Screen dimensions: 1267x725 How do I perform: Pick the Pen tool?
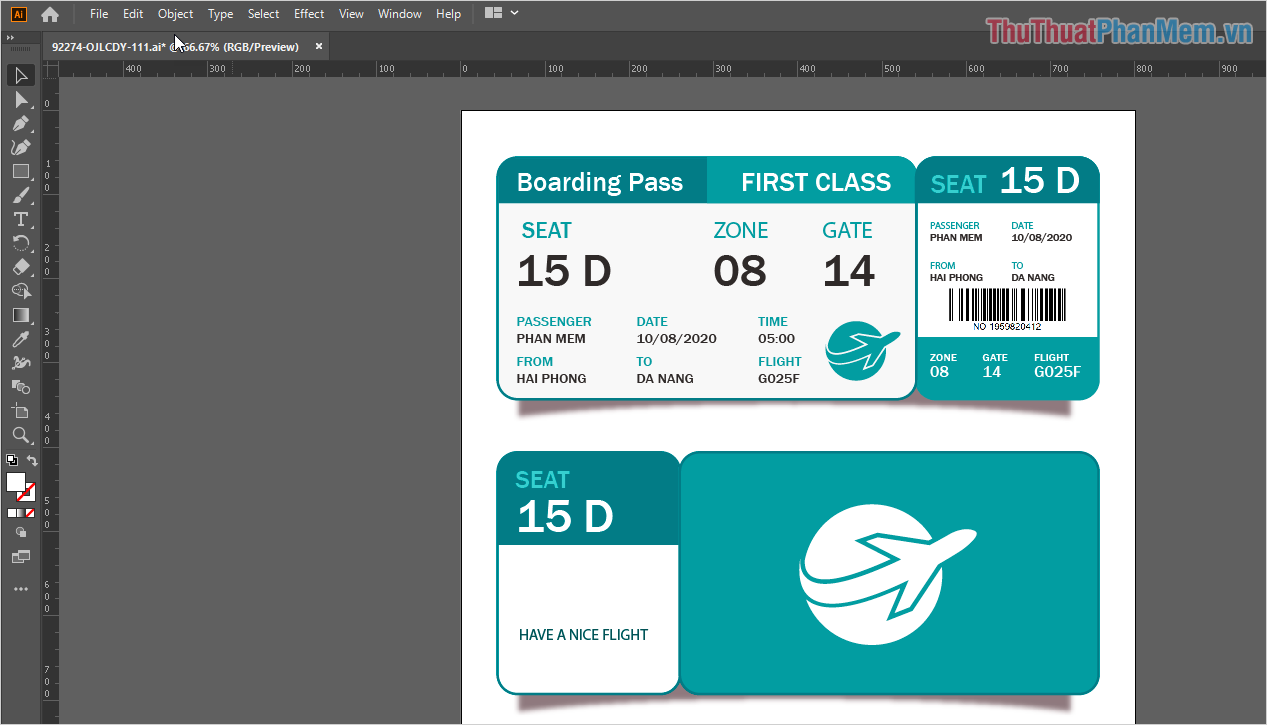click(x=20, y=124)
